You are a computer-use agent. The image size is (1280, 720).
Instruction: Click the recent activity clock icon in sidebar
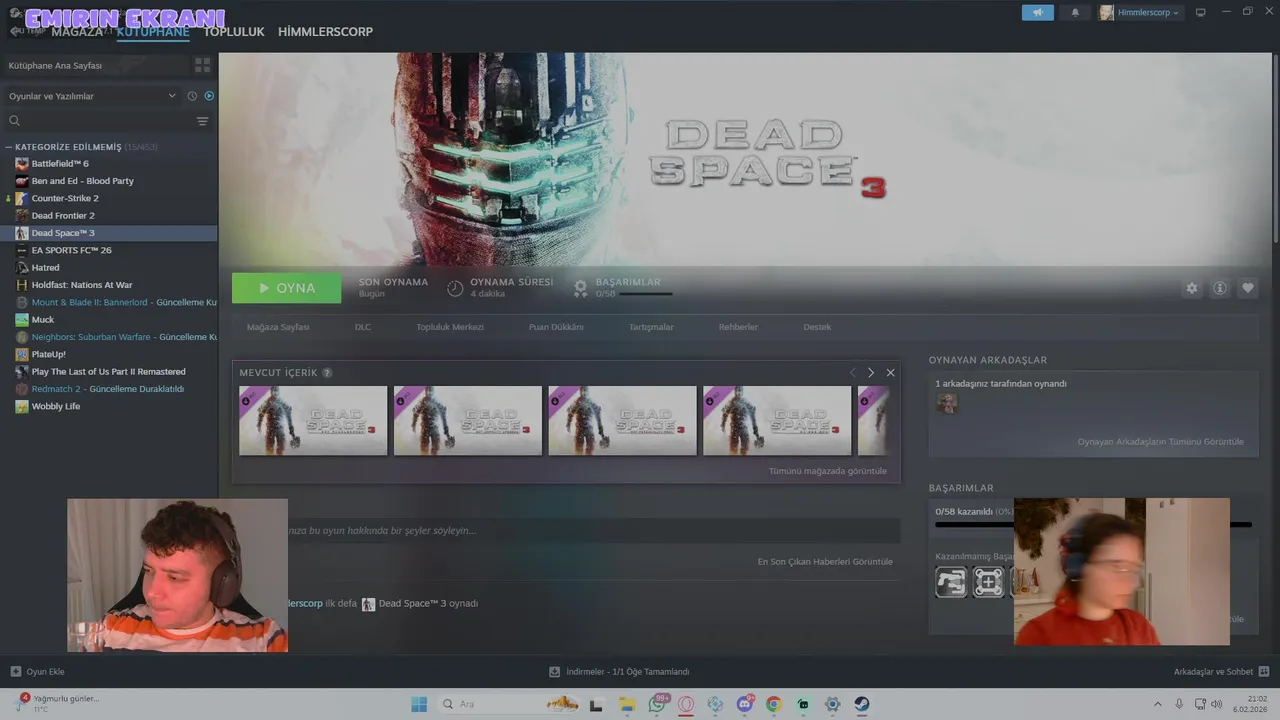click(x=192, y=96)
